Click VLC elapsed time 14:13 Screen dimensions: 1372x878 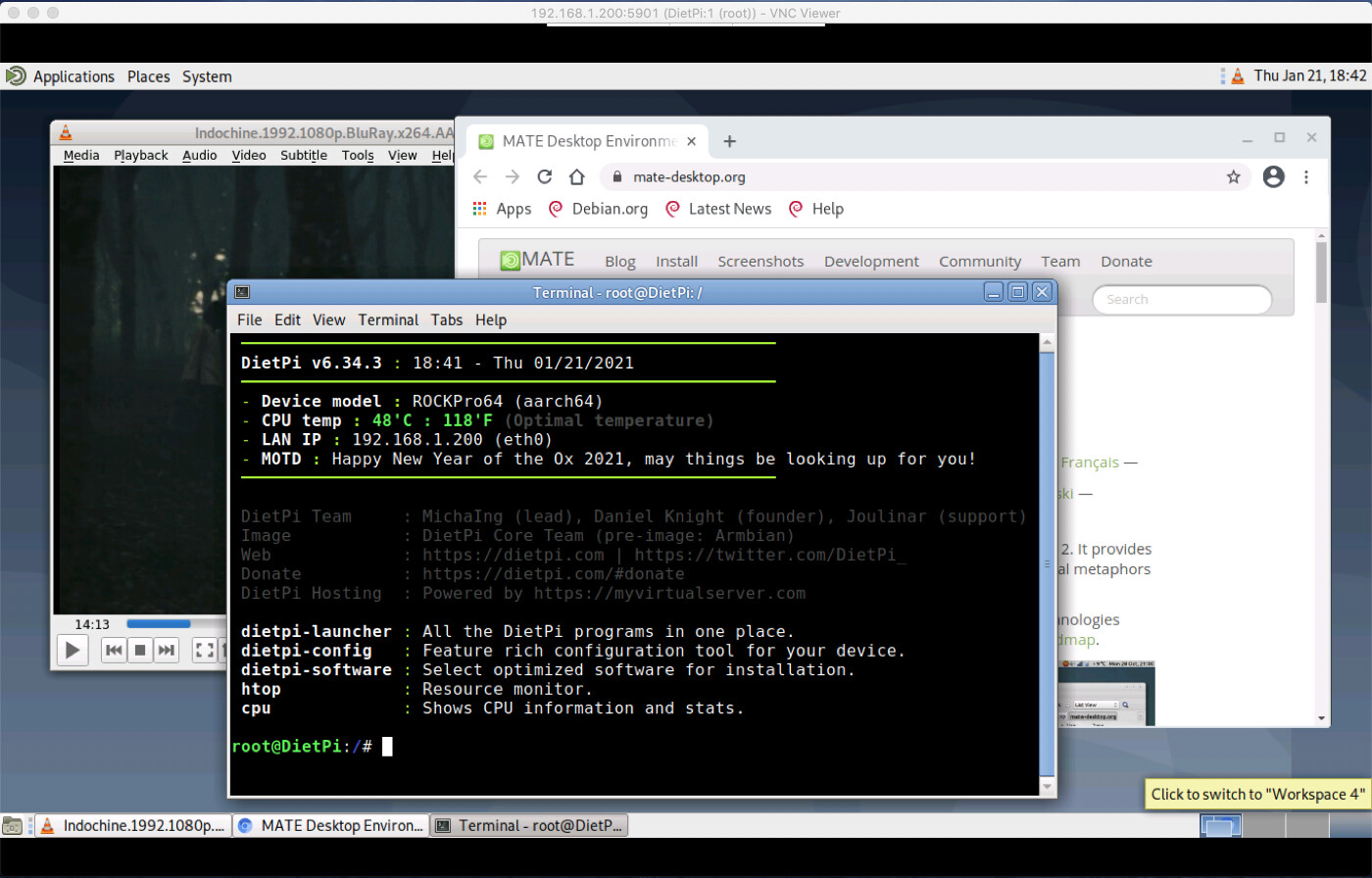coord(92,624)
